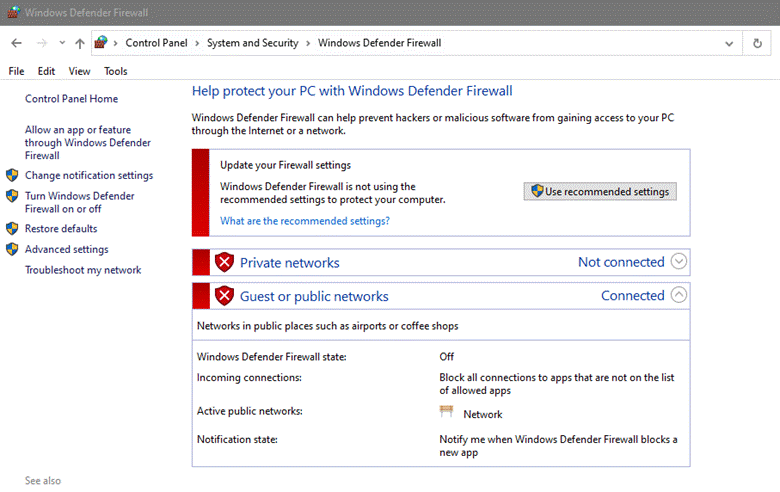Click the See also label
The height and width of the screenshot is (492, 780).
(43, 481)
